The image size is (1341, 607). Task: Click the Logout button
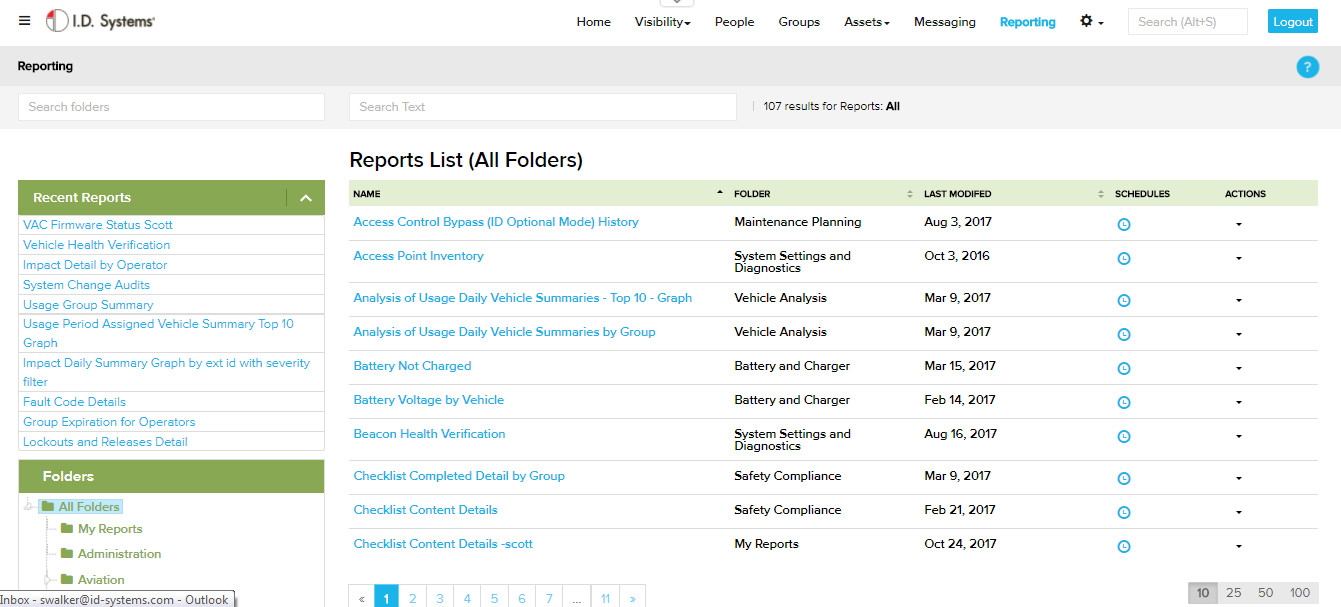pyautogui.click(x=1292, y=22)
